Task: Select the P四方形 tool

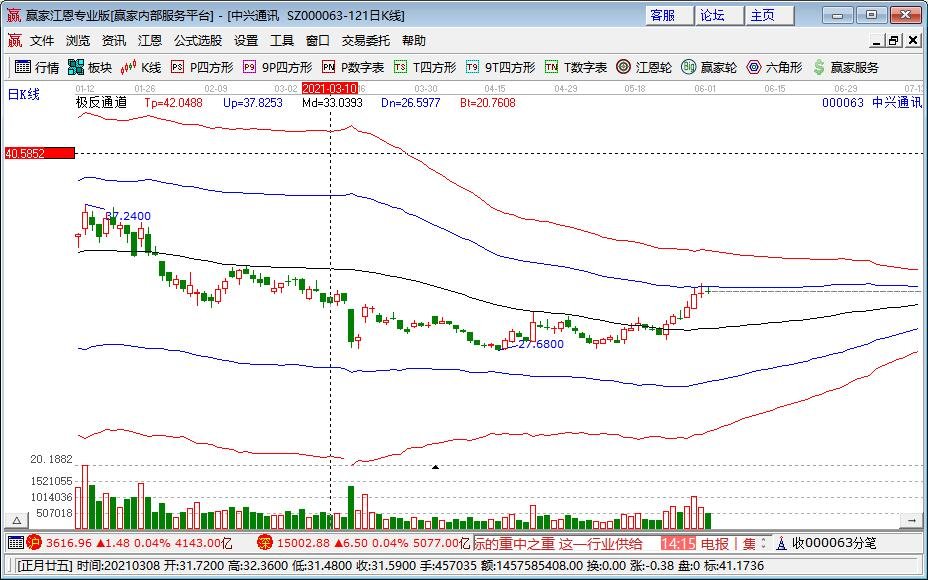Action: (x=202, y=67)
